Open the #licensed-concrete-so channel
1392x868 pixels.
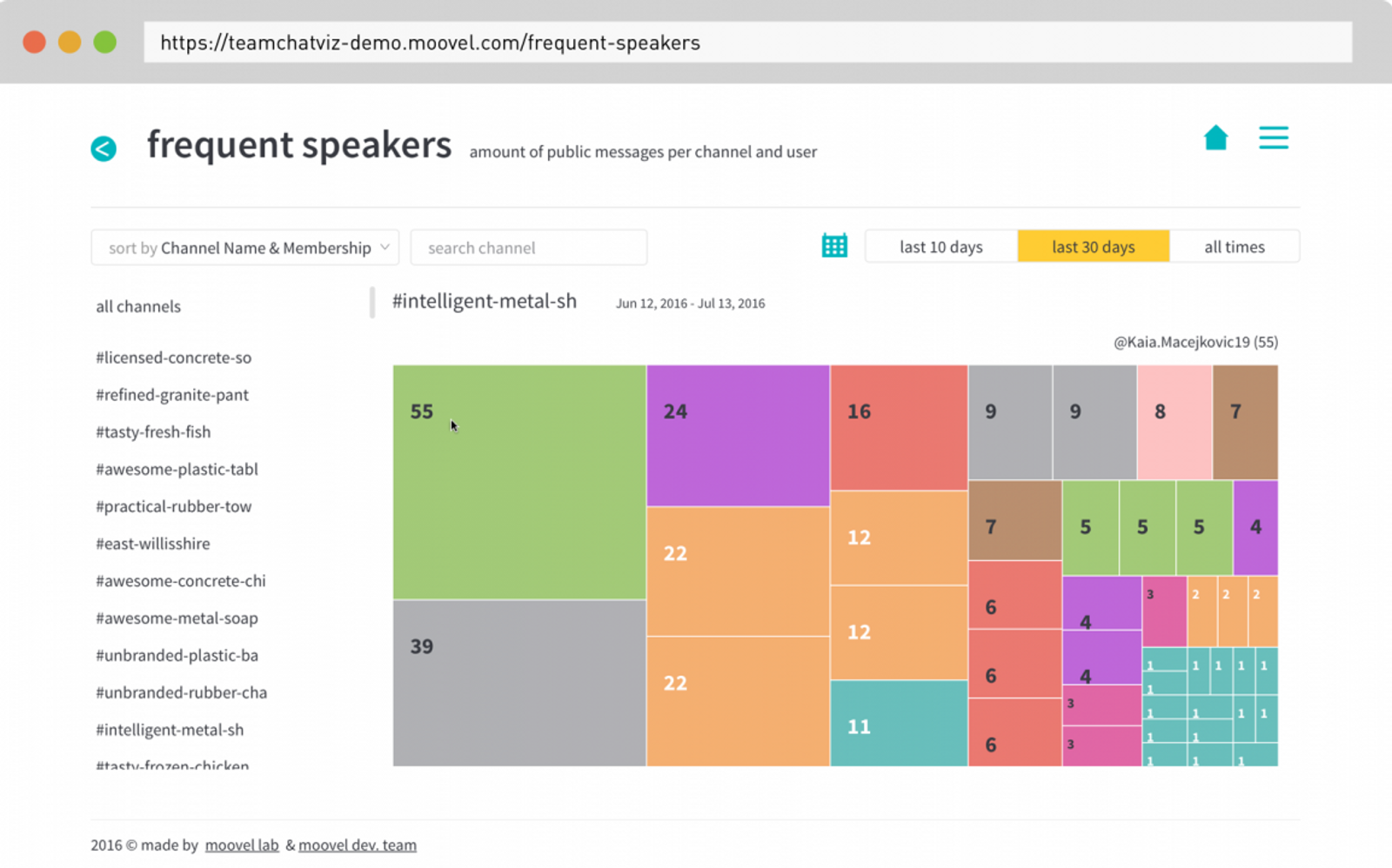point(173,357)
